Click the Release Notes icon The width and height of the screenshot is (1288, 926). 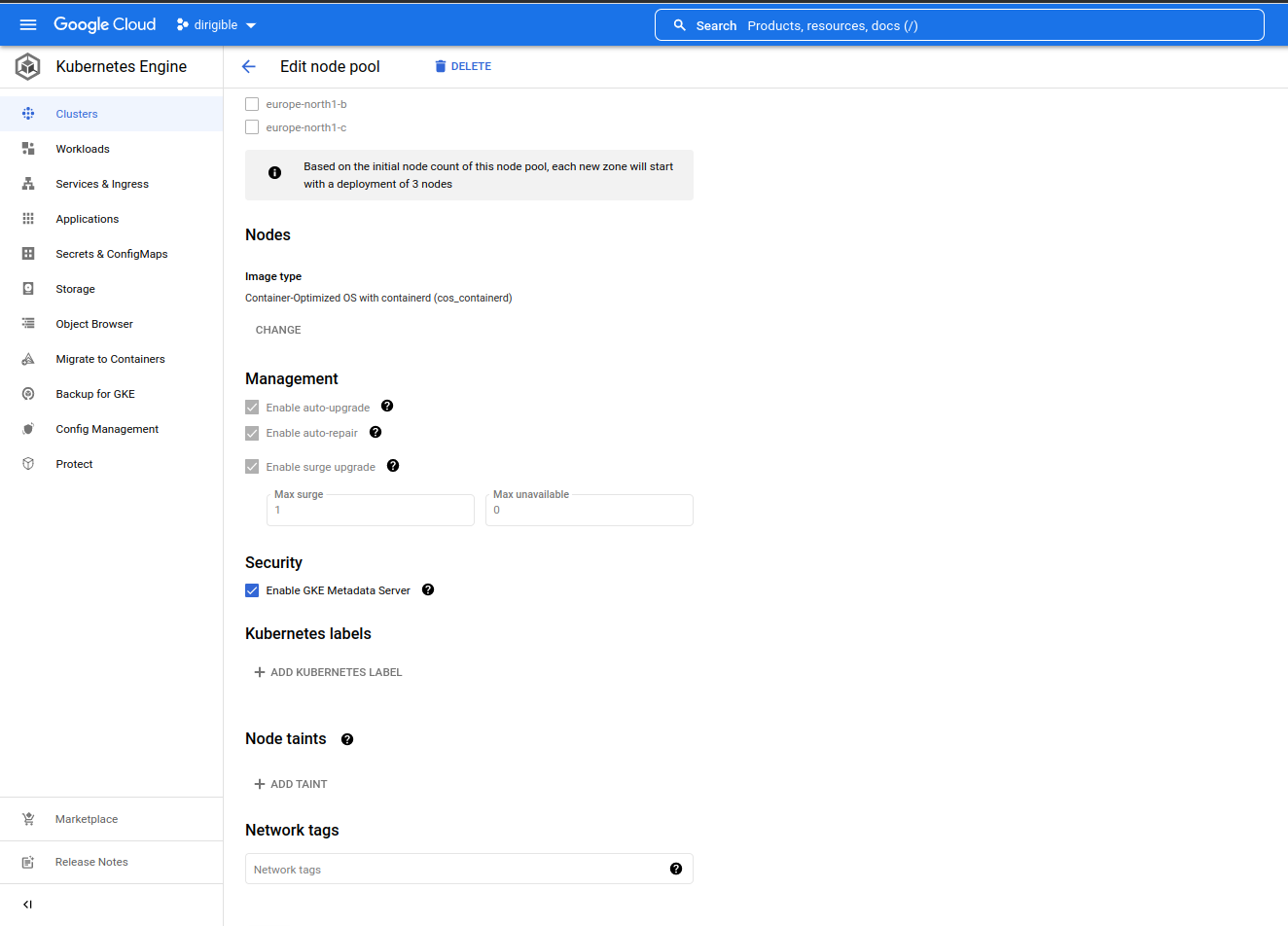tap(28, 862)
